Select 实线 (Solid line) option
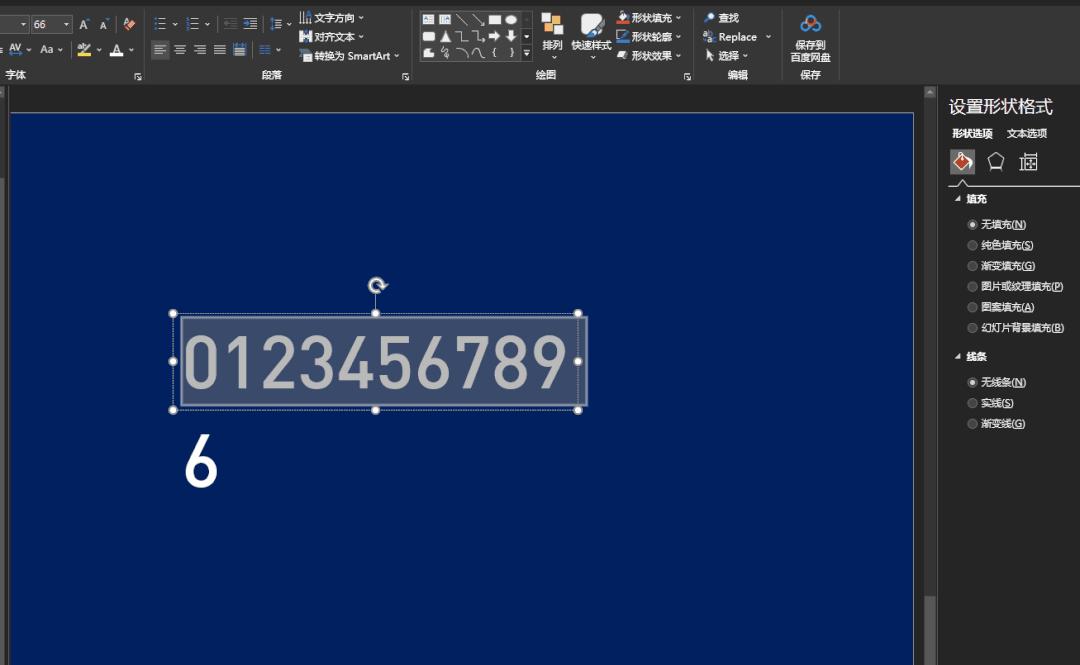 [x=990, y=402]
